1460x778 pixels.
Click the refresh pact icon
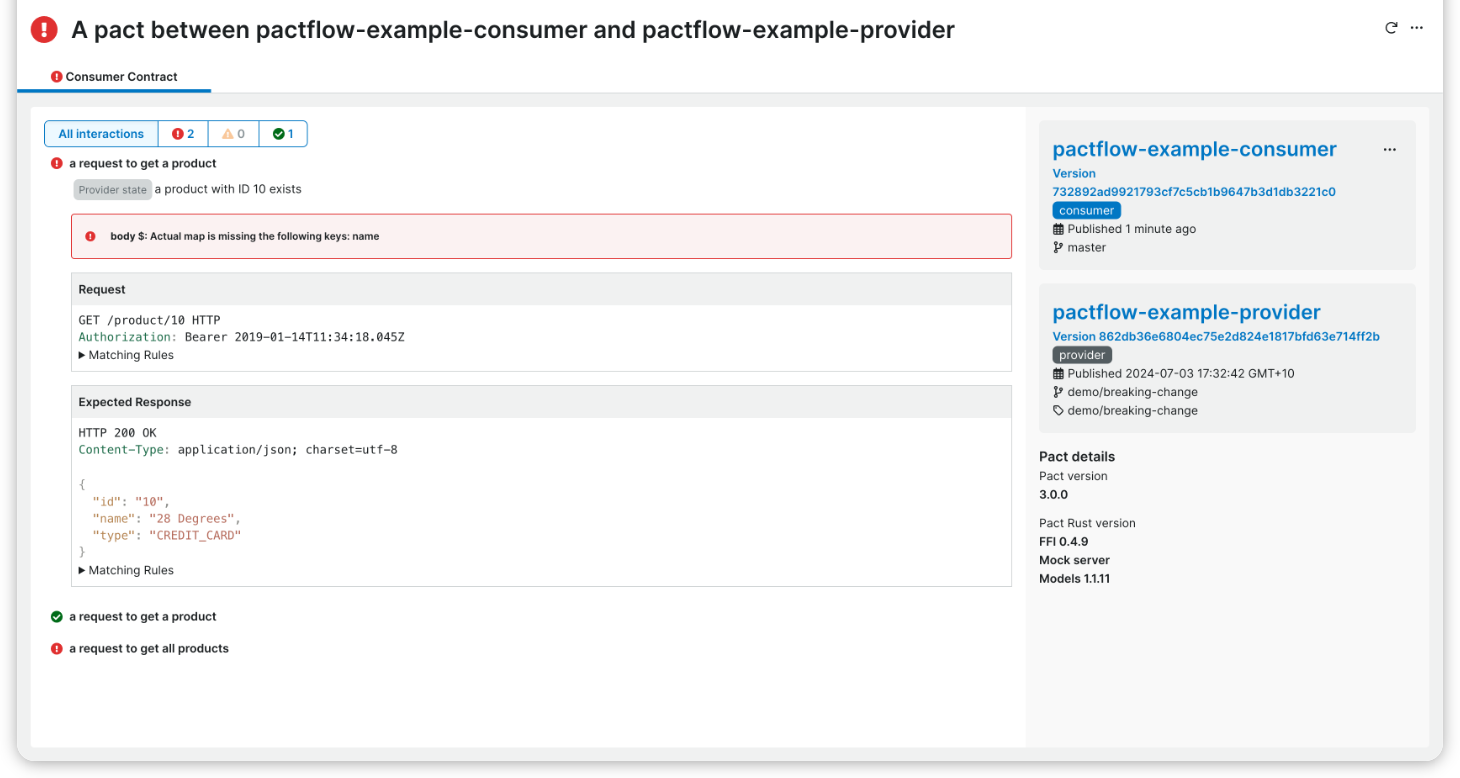point(1390,28)
